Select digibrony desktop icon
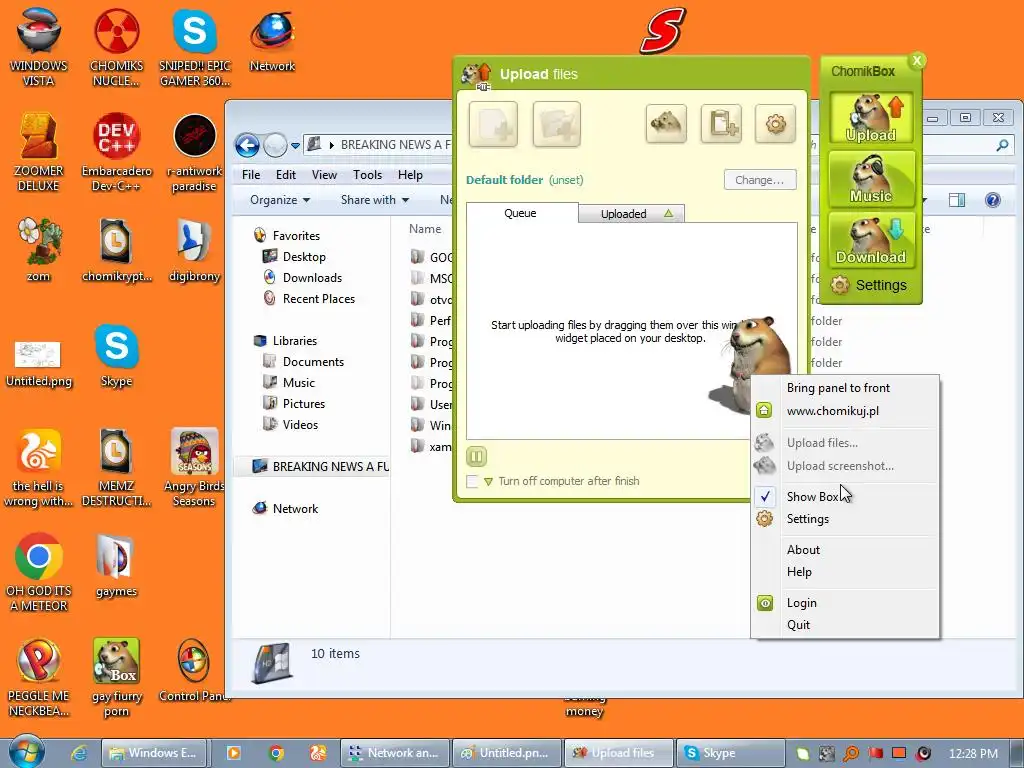The image size is (1024, 768). 194,251
